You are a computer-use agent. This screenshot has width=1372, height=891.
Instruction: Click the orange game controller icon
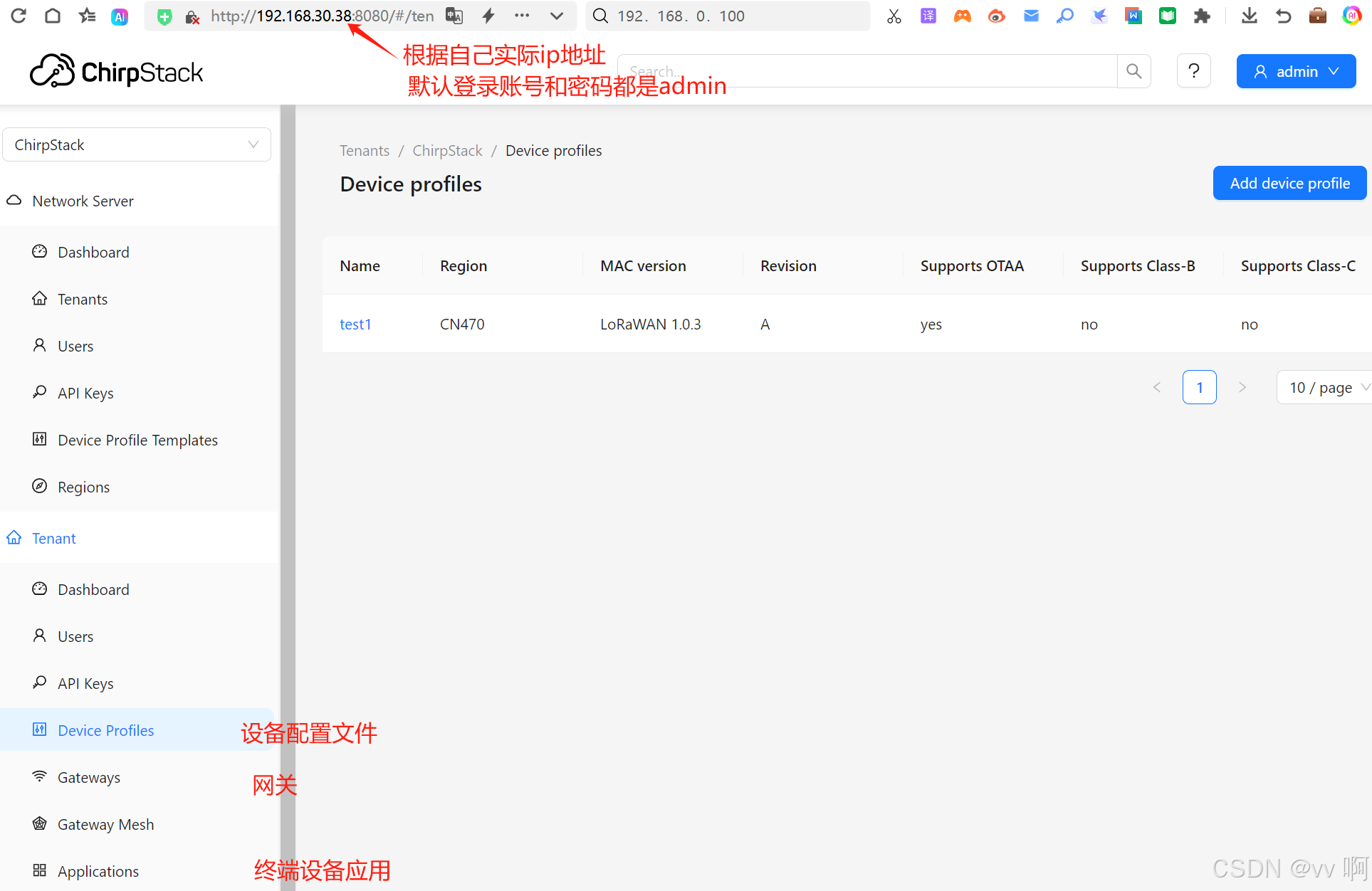pos(963,16)
